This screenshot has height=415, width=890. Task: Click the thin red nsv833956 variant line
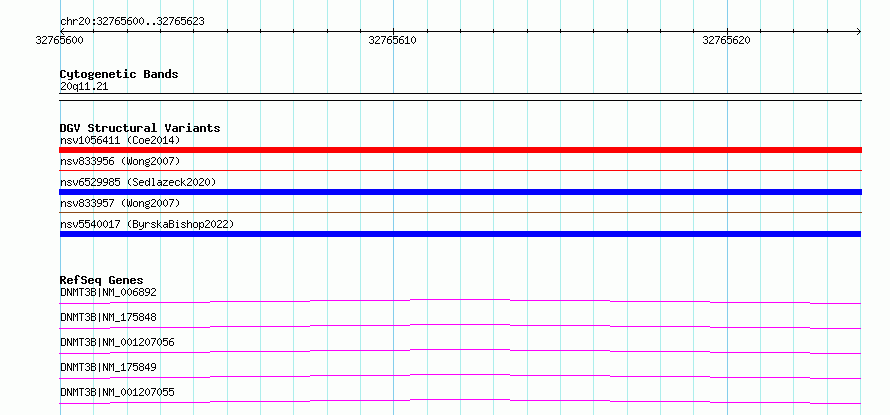[460, 170]
